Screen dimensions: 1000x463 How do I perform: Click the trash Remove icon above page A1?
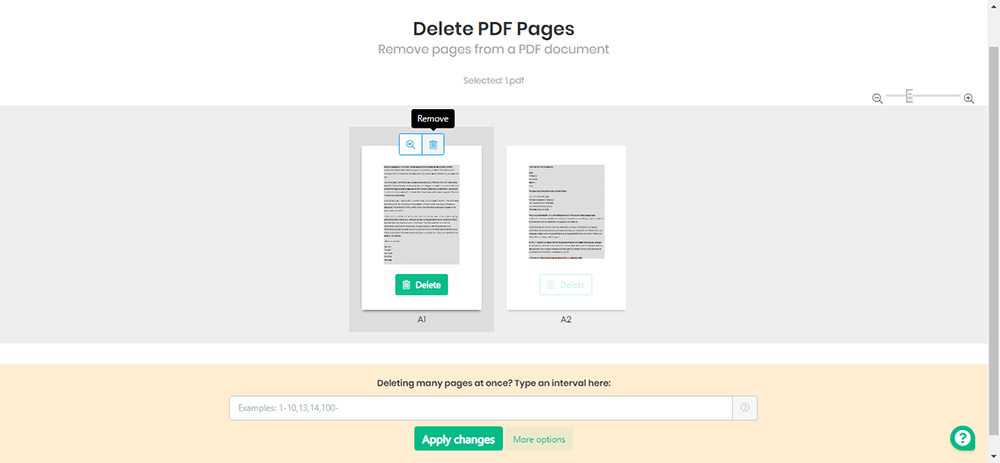pyautogui.click(x=433, y=145)
